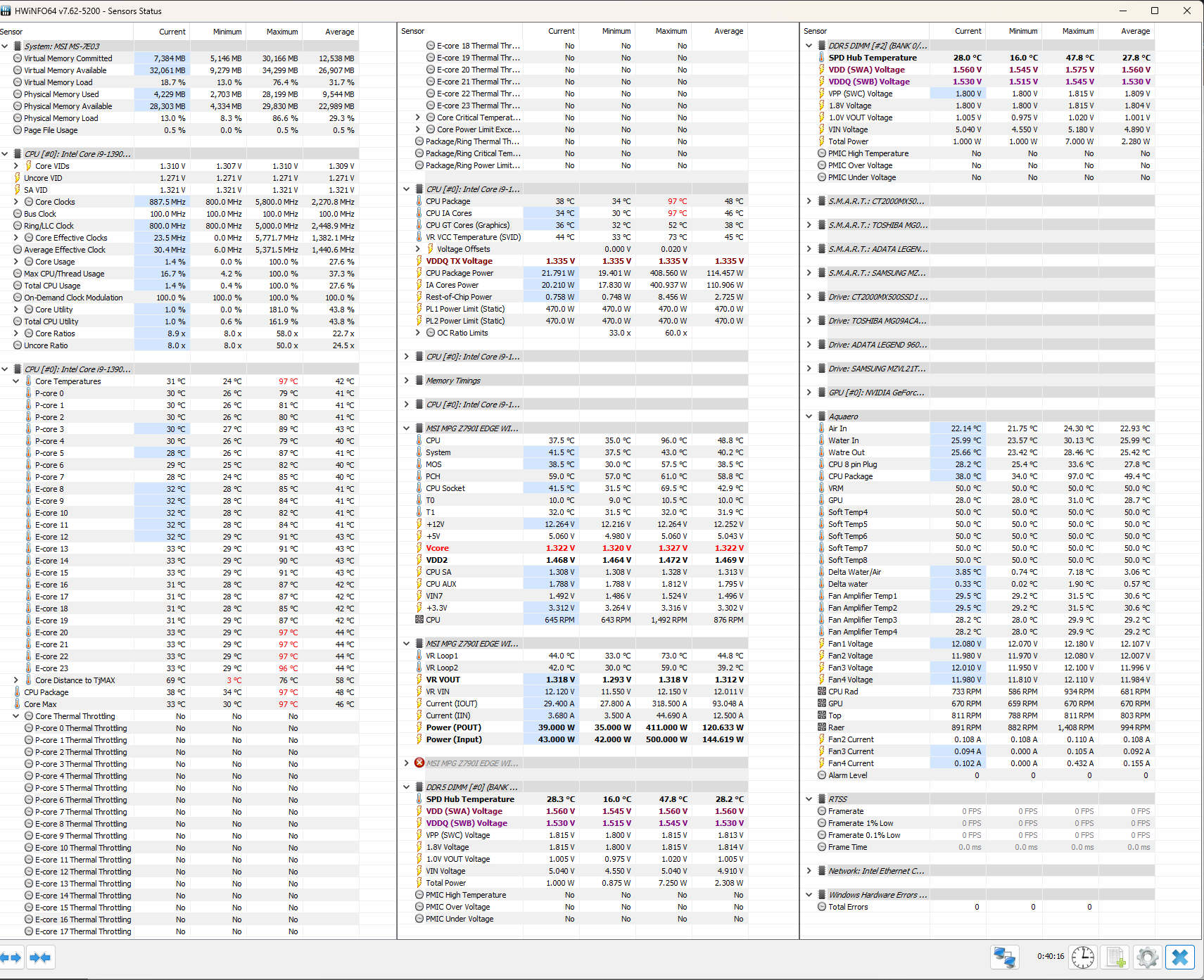
Task: Expand the Core Effective Clocks row
Action: pos(16,238)
